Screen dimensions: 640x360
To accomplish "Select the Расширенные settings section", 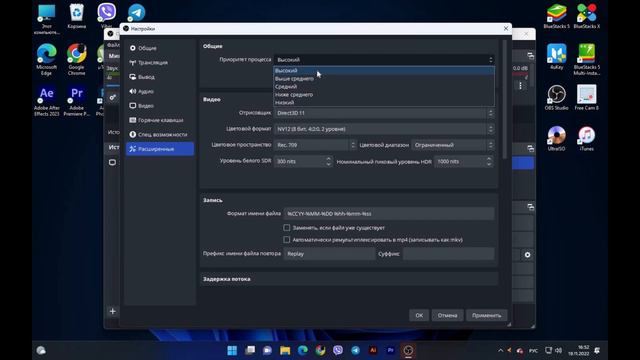I will coord(160,149).
